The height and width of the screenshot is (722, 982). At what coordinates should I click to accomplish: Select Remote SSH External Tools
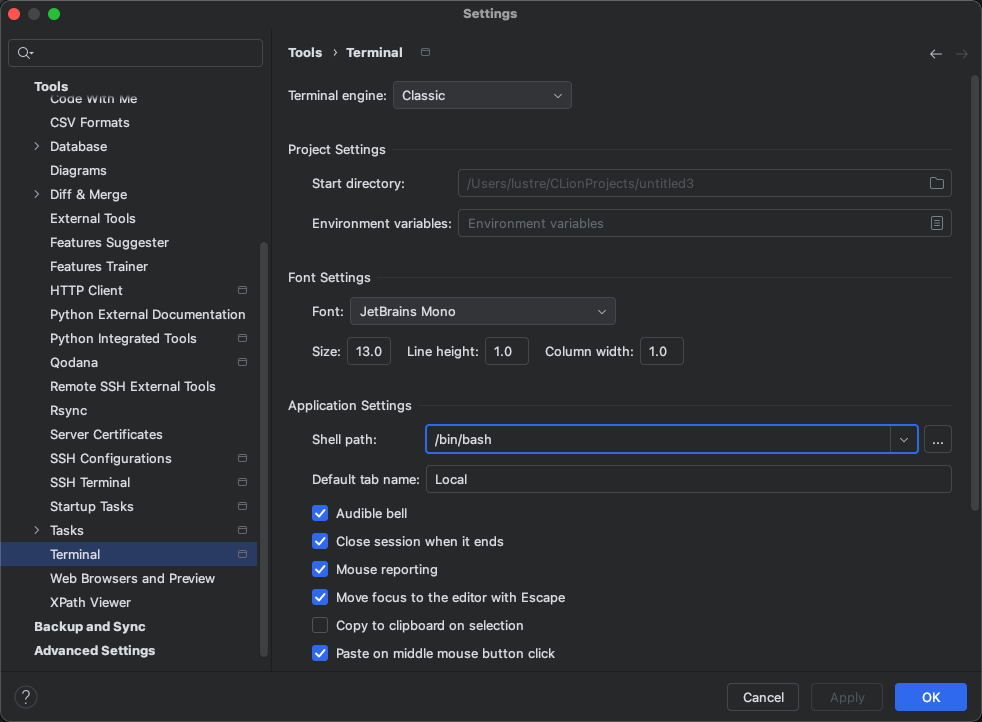[133, 386]
